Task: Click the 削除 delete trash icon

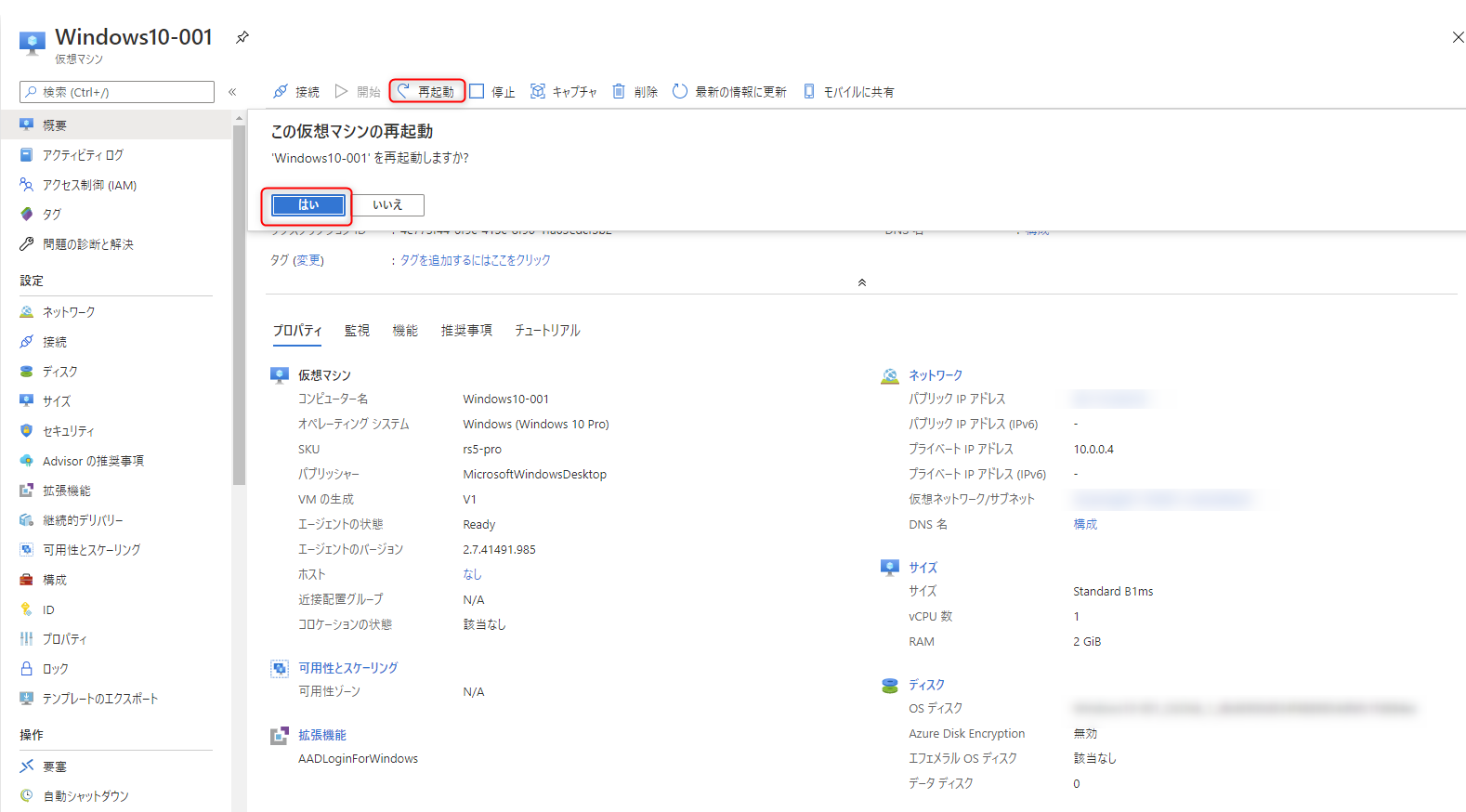Action: click(619, 91)
